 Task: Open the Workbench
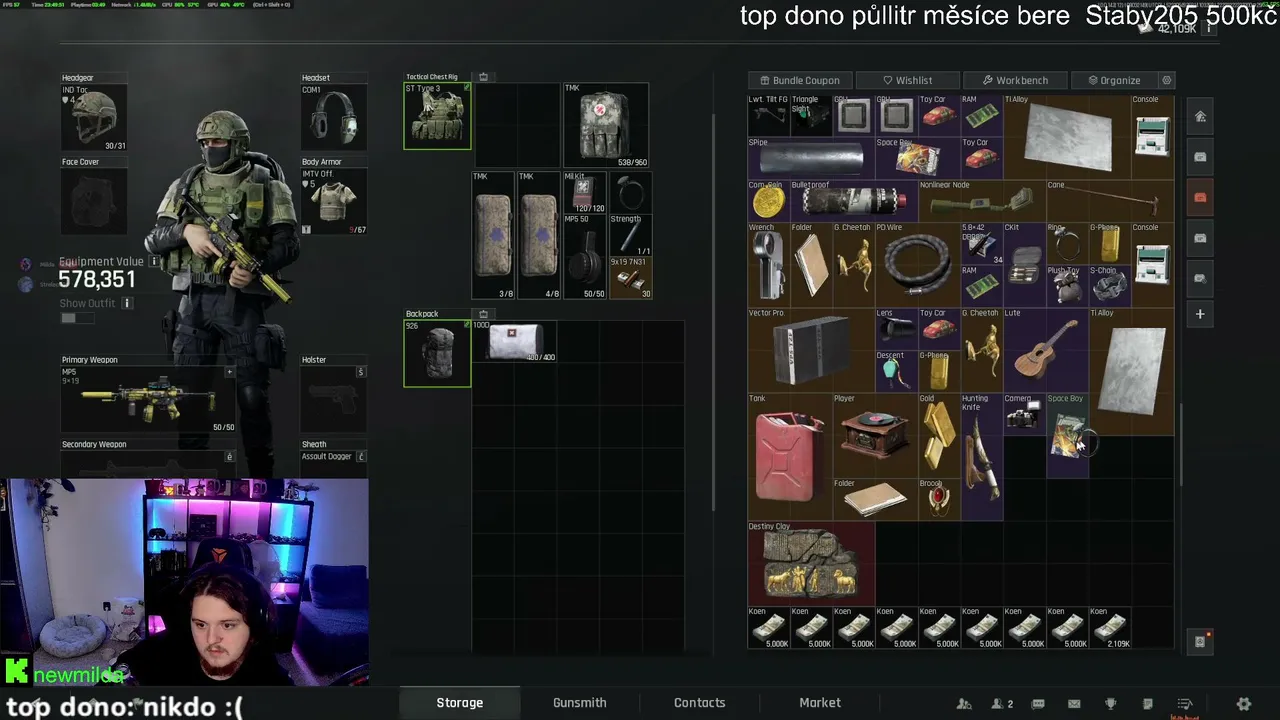point(1015,80)
